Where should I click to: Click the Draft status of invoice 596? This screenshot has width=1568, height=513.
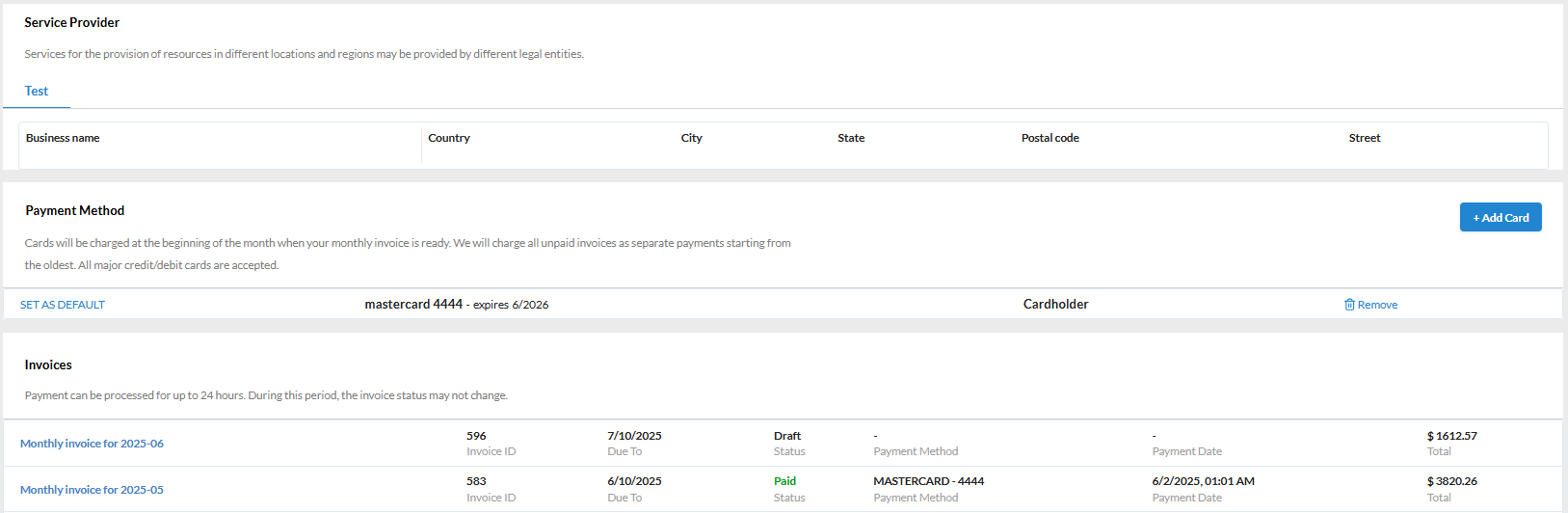[786, 436]
